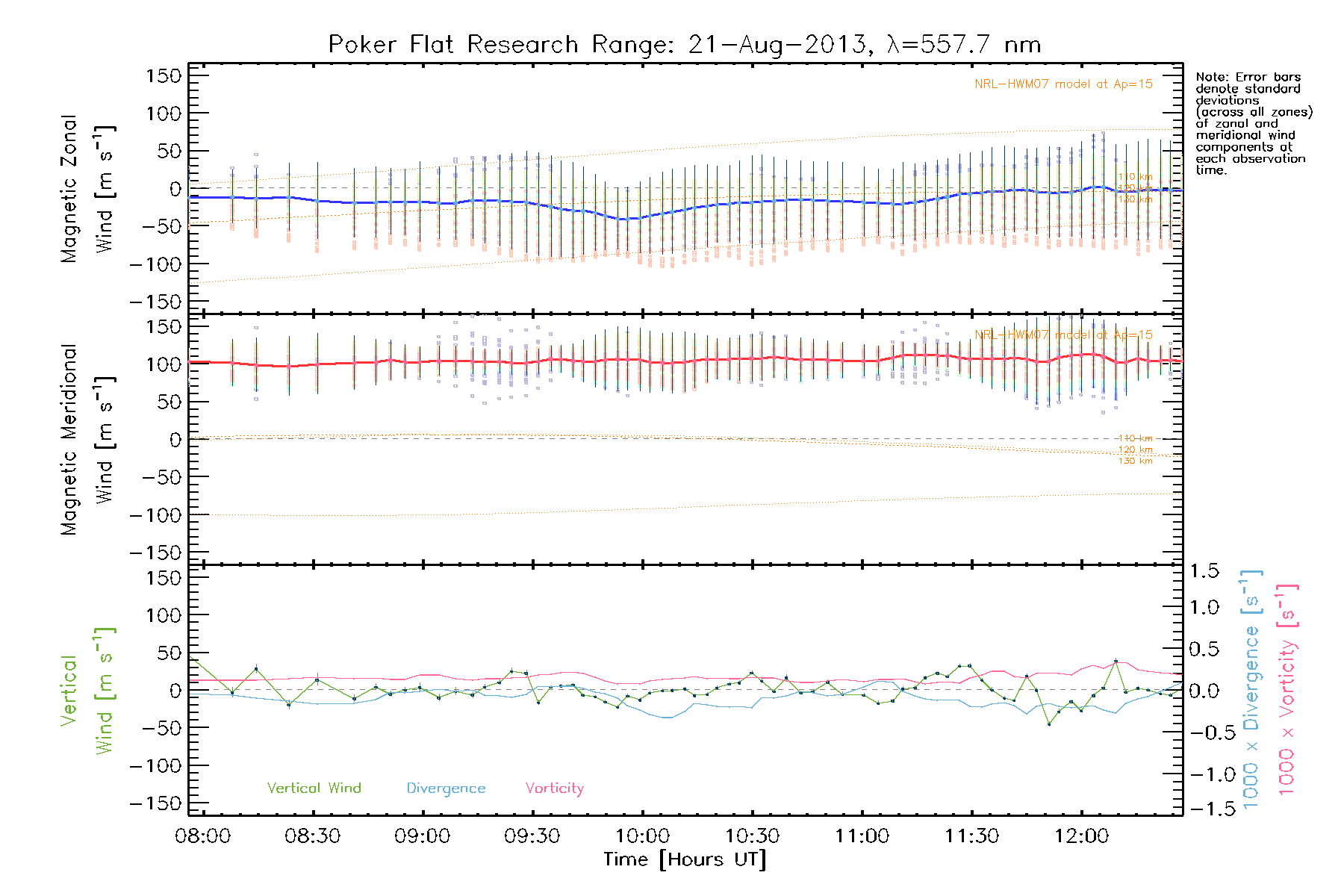The height and width of the screenshot is (896, 1344).
Task: Click the 08:00 time axis tick label
Action: coord(202,836)
